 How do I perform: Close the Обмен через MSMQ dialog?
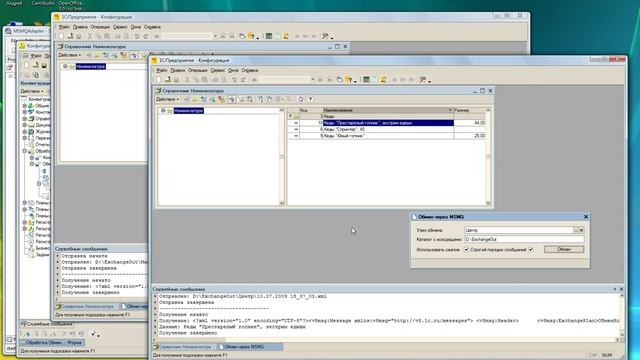click(x=586, y=217)
